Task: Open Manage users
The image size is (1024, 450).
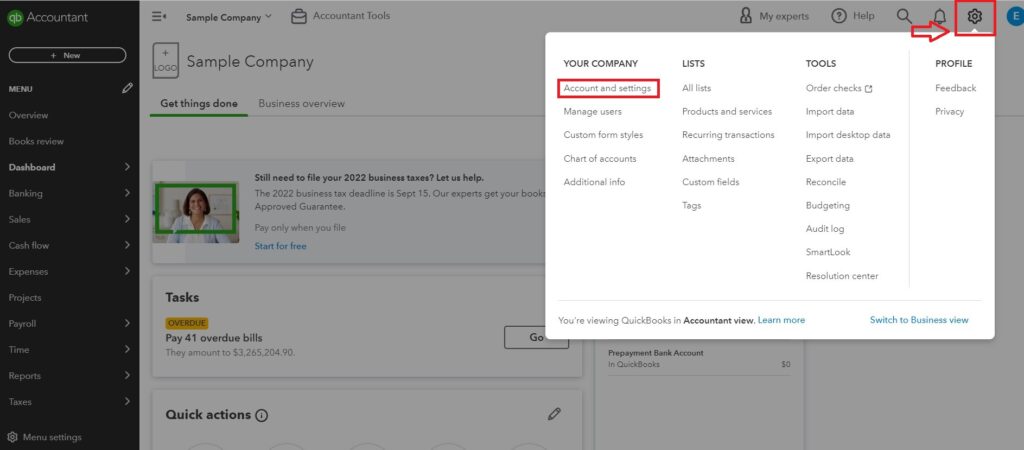Action: (592, 112)
